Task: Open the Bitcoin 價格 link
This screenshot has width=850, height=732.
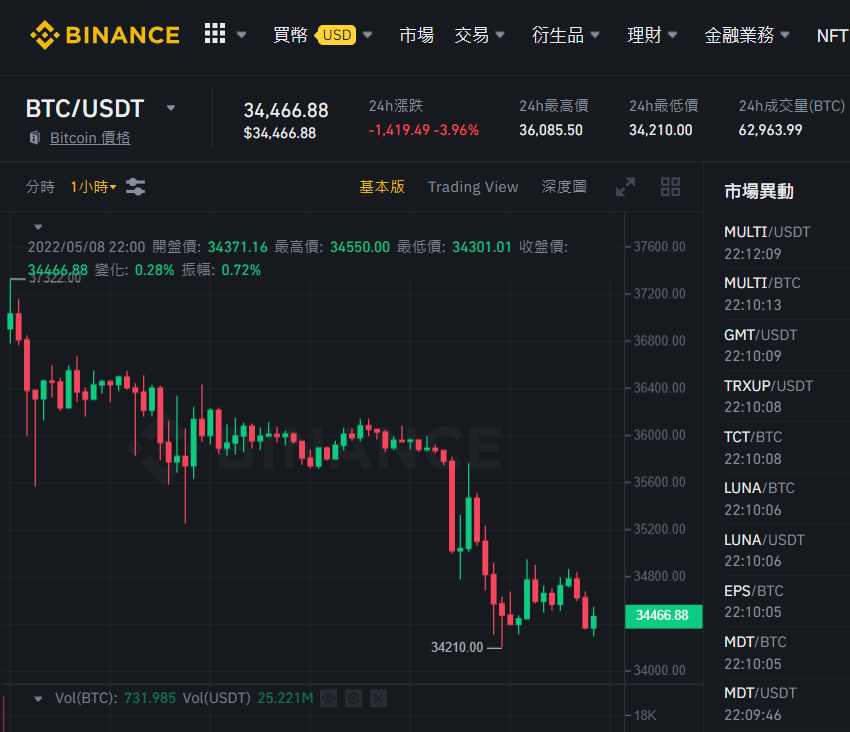Action: pos(90,138)
